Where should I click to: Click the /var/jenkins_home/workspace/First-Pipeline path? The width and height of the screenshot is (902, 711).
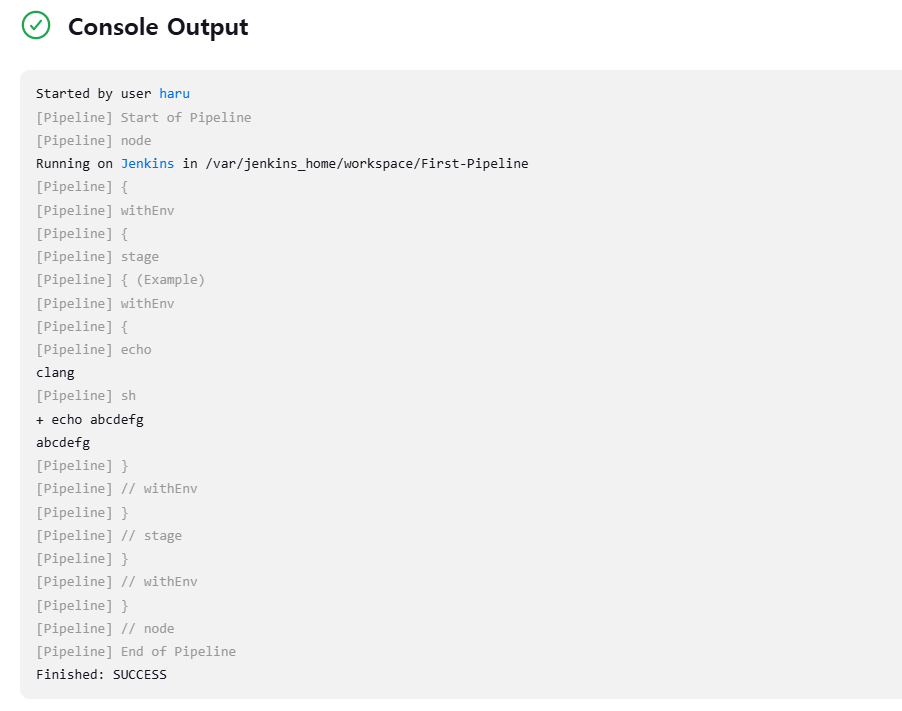coord(366,164)
